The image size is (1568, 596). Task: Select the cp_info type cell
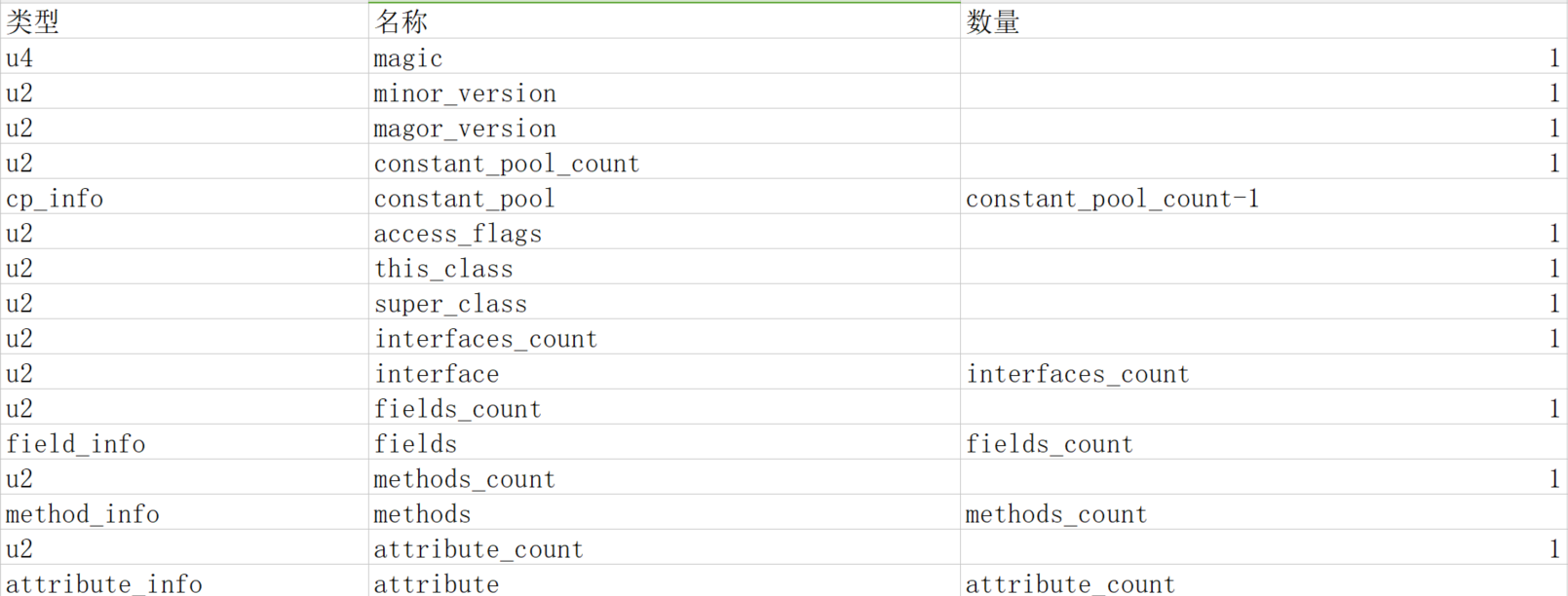tap(55, 199)
